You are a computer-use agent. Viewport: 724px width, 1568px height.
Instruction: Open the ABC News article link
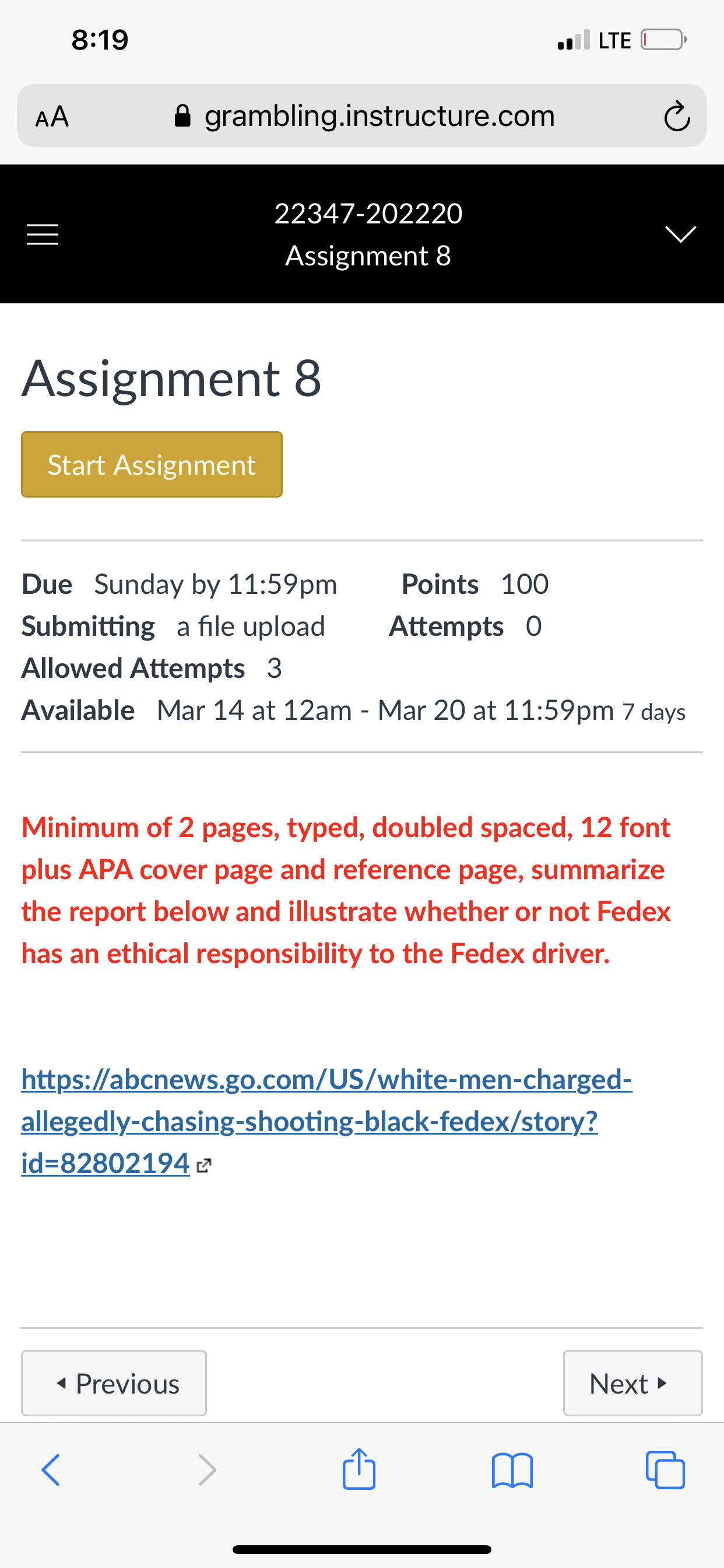point(326,1121)
